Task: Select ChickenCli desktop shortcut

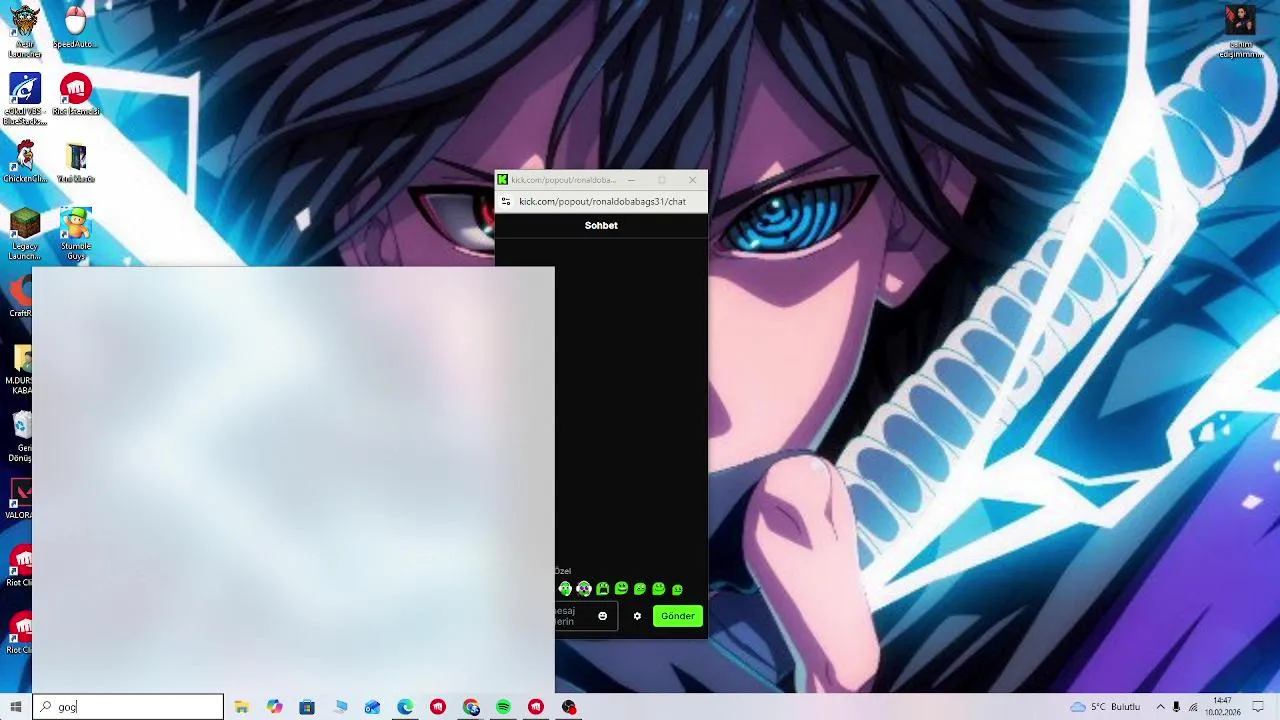Action: (25, 162)
